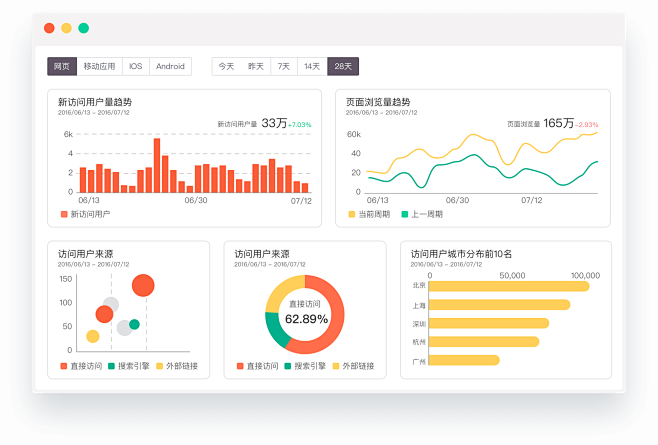Choose the 14天 time range

tap(312, 66)
